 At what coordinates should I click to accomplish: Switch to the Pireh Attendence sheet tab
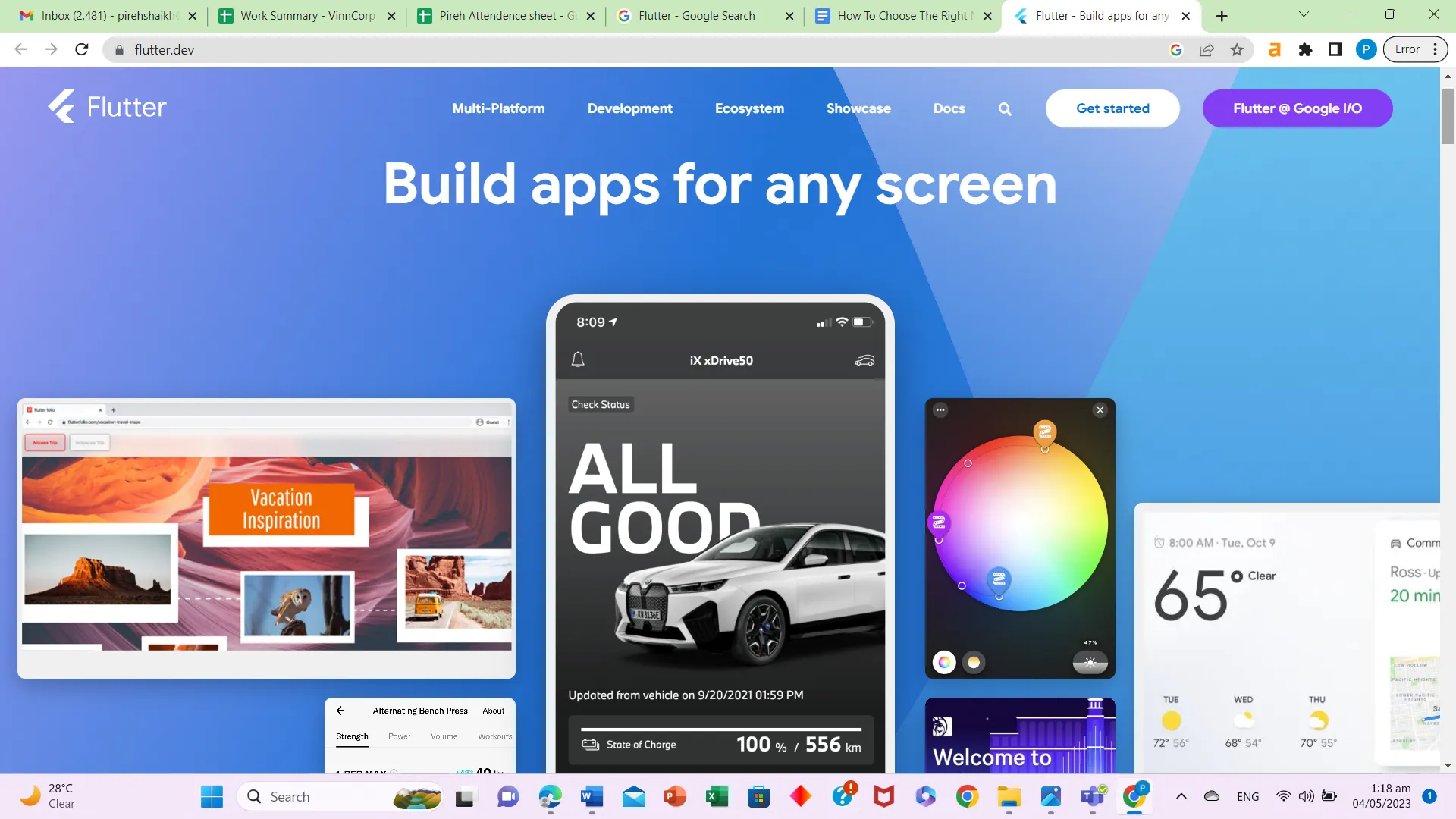coord(504,16)
